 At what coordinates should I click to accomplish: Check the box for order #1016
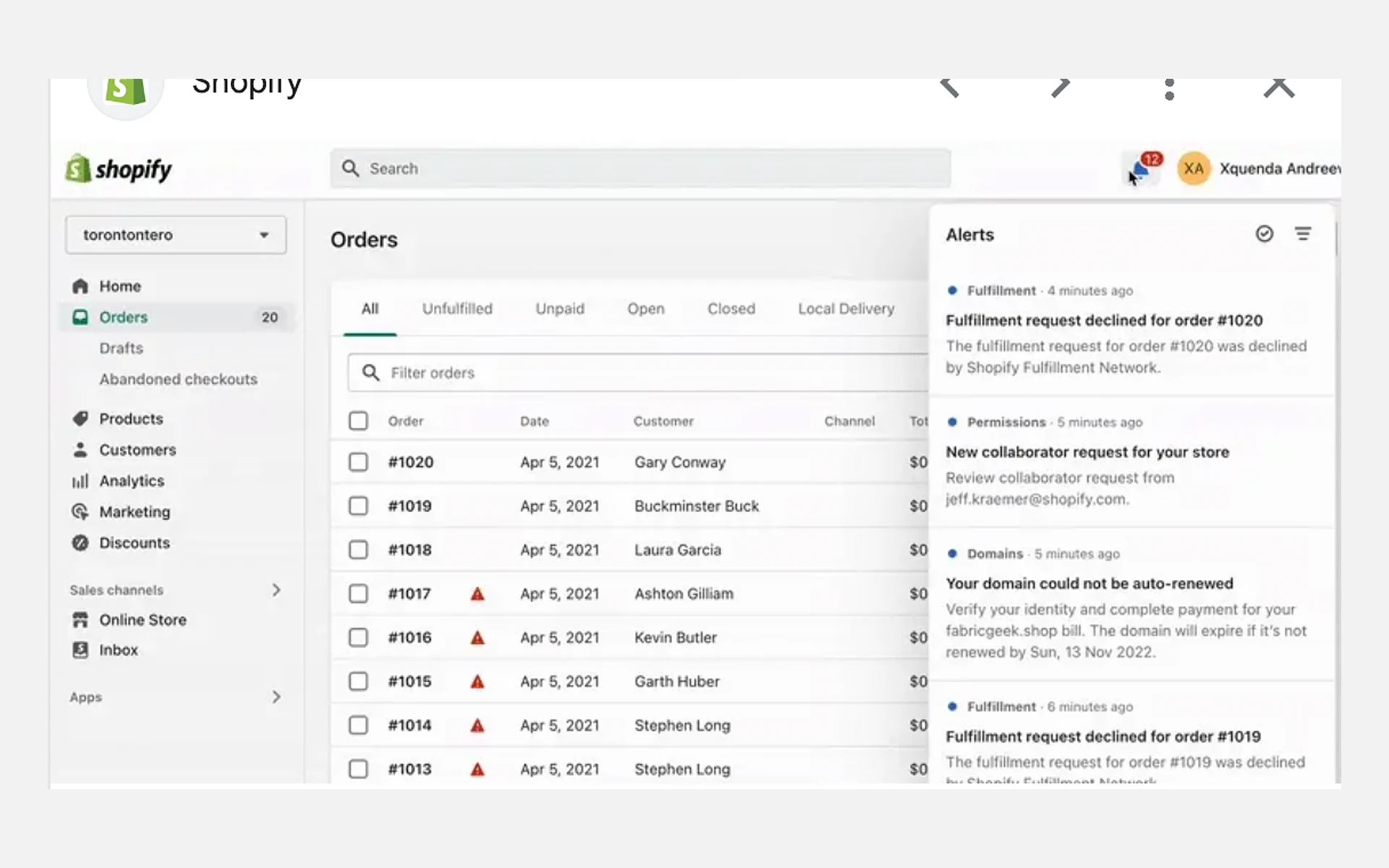[358, 637]
